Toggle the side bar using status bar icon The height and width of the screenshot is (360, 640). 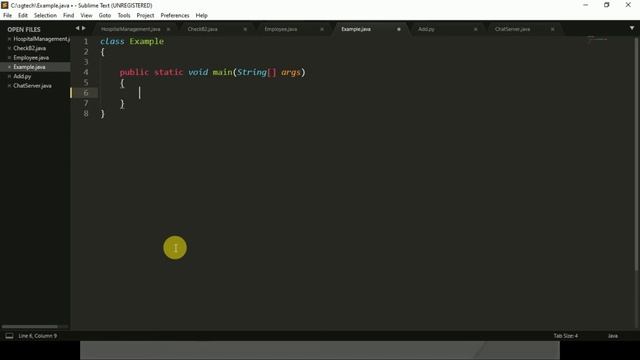click(x=9, y=336)
